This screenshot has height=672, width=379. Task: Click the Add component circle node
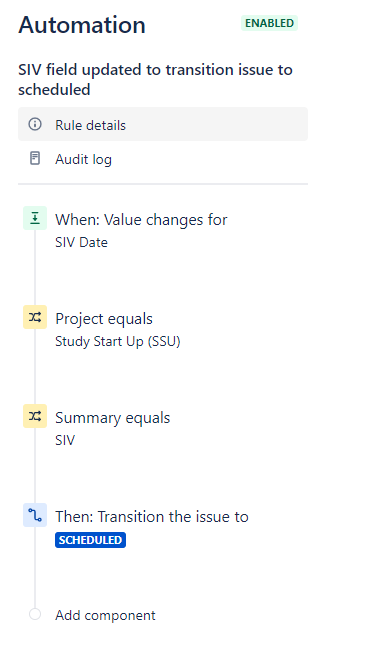35,614
